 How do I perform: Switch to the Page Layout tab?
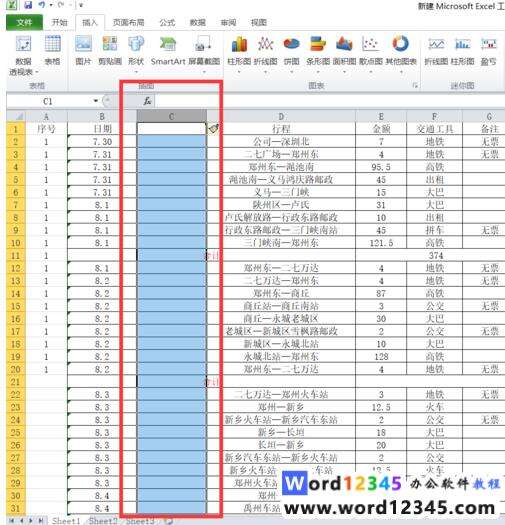point(129,22)
